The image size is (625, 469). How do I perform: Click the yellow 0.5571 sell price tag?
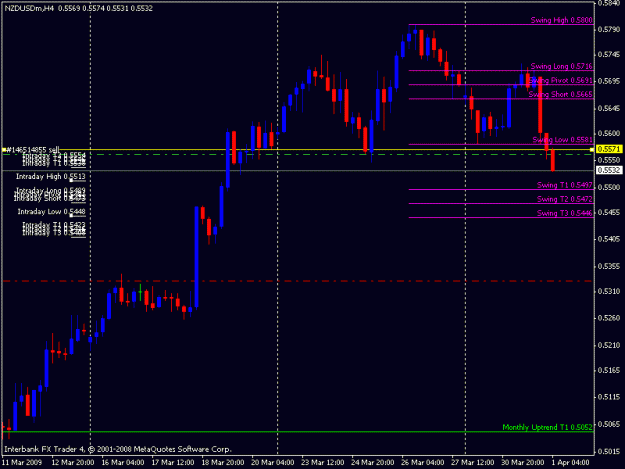tap(609, 149)
